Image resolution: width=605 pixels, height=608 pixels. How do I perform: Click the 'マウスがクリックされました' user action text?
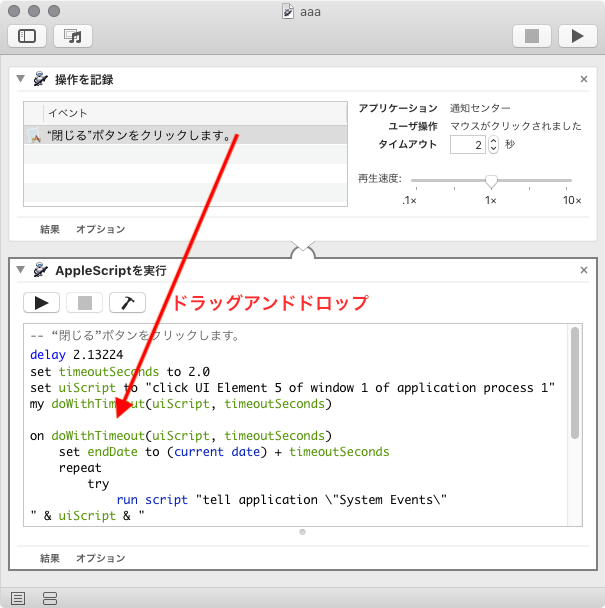pyautogui.click(x=516, y=126)
